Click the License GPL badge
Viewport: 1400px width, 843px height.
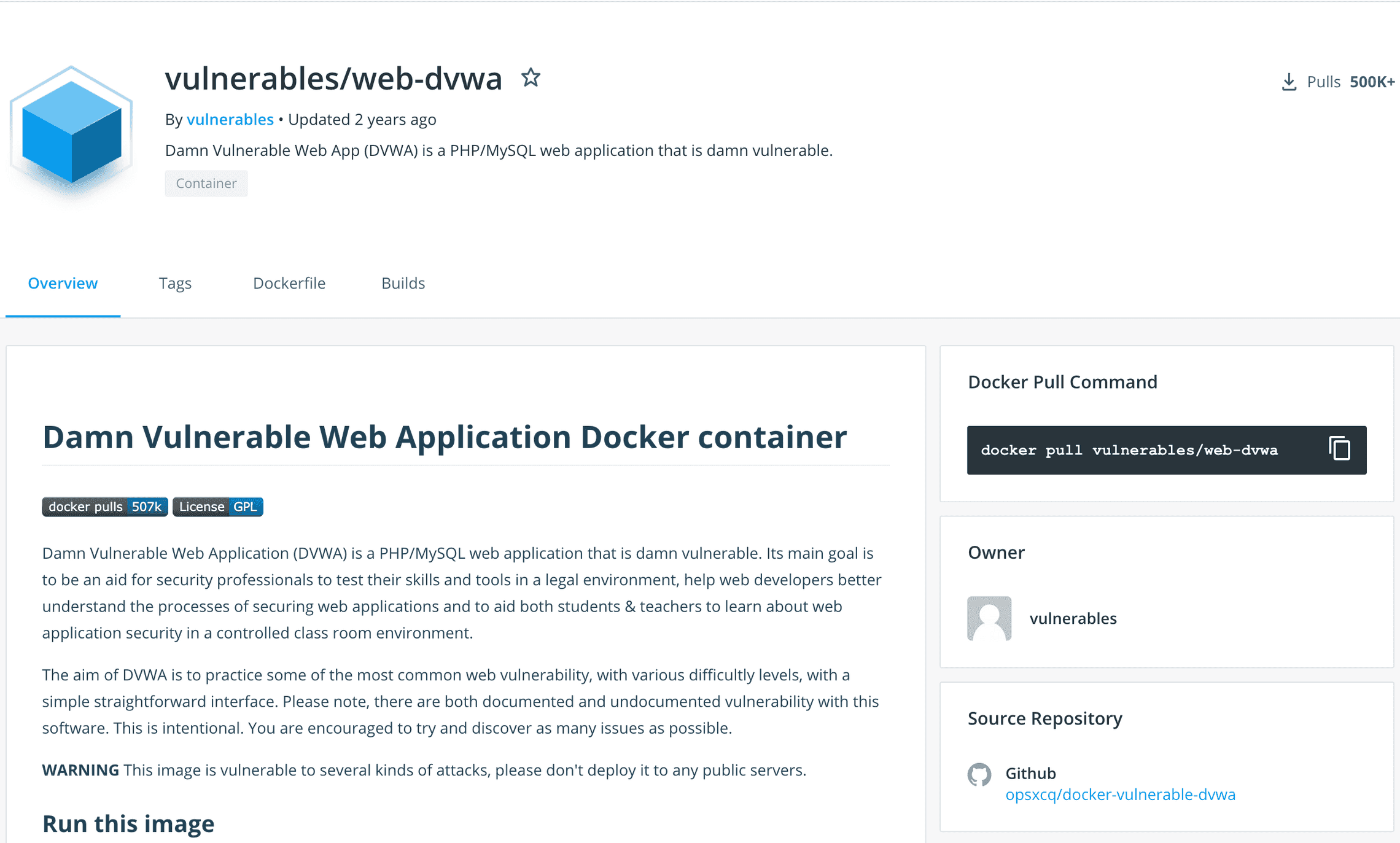(x=217, y=507)
